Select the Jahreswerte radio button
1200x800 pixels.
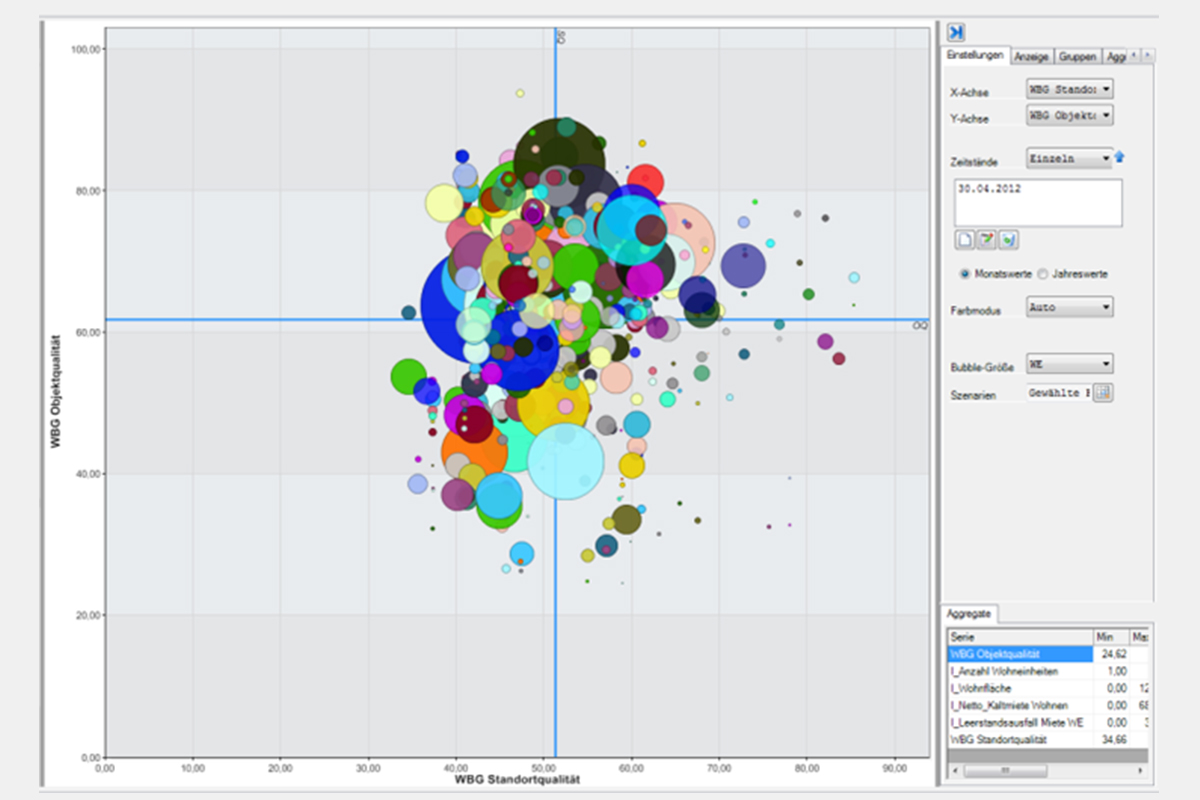point(1043,273)
